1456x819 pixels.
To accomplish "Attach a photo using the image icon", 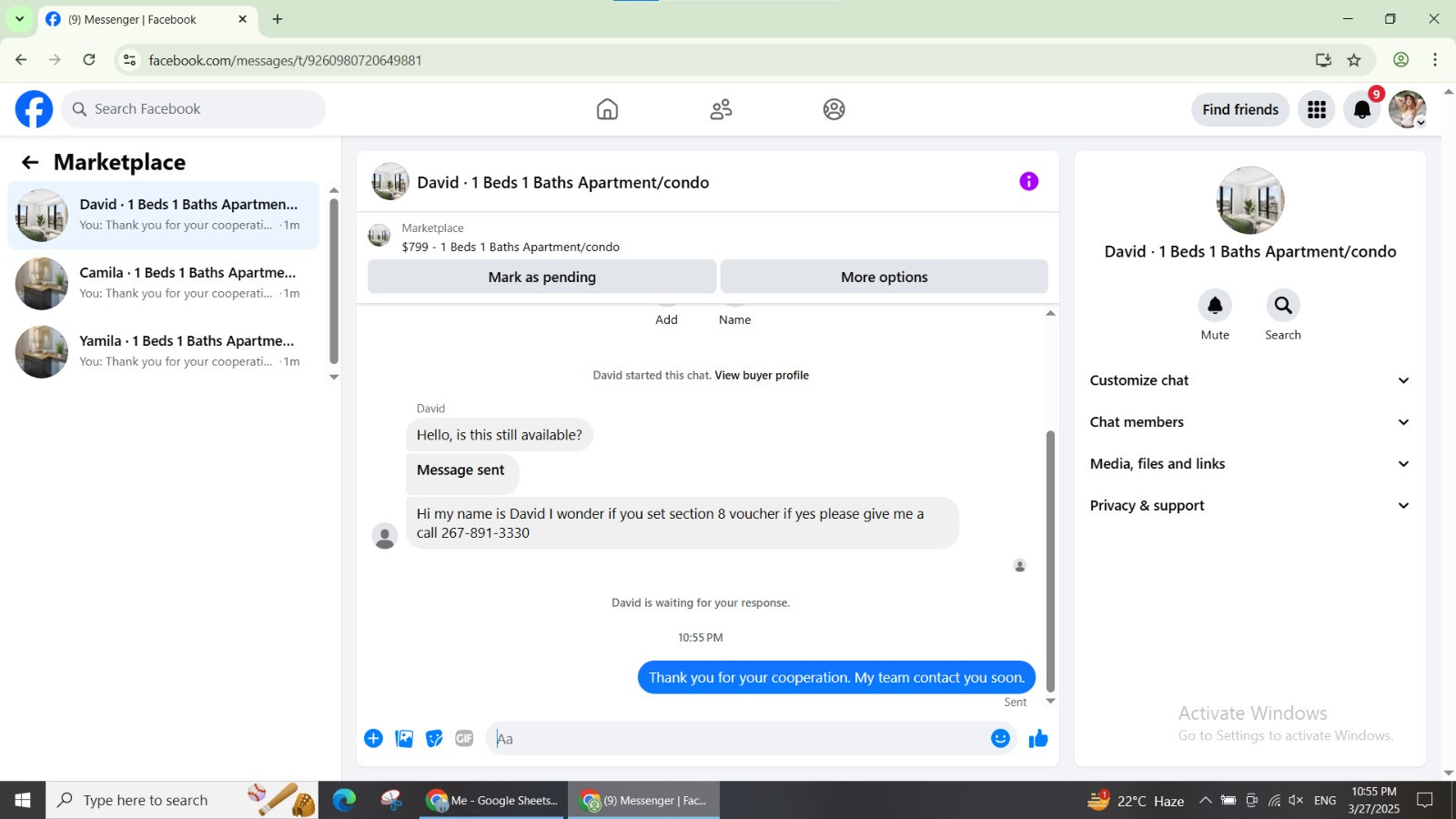I will coord(404,738).
